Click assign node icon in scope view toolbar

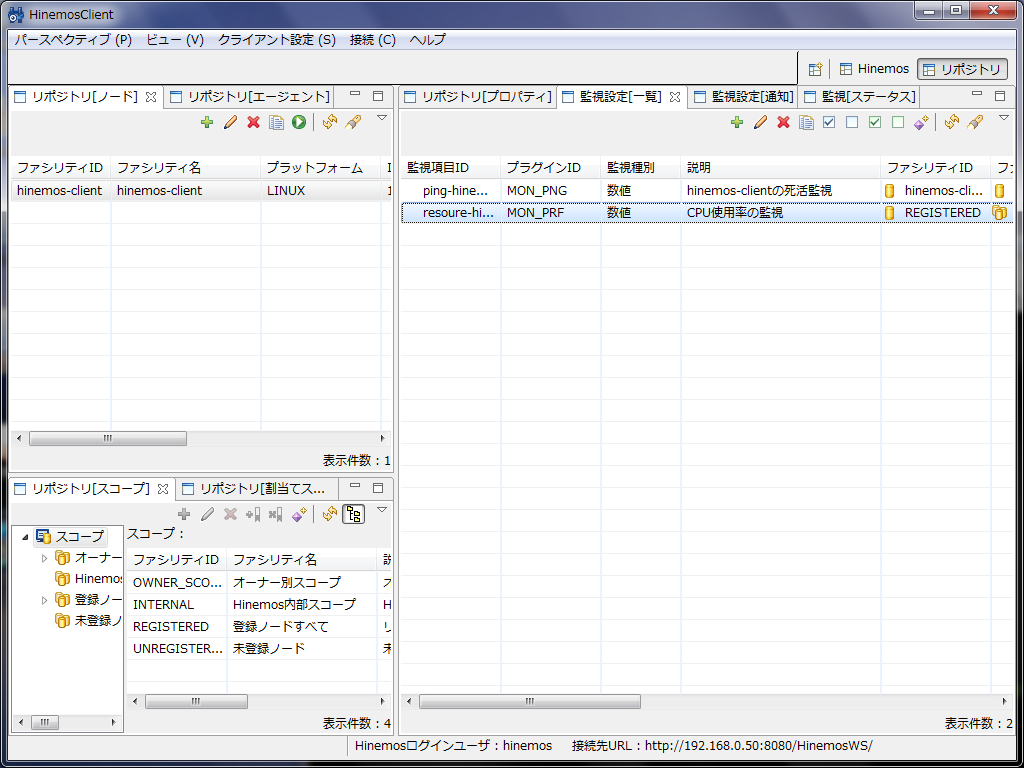tap(253, 515)
